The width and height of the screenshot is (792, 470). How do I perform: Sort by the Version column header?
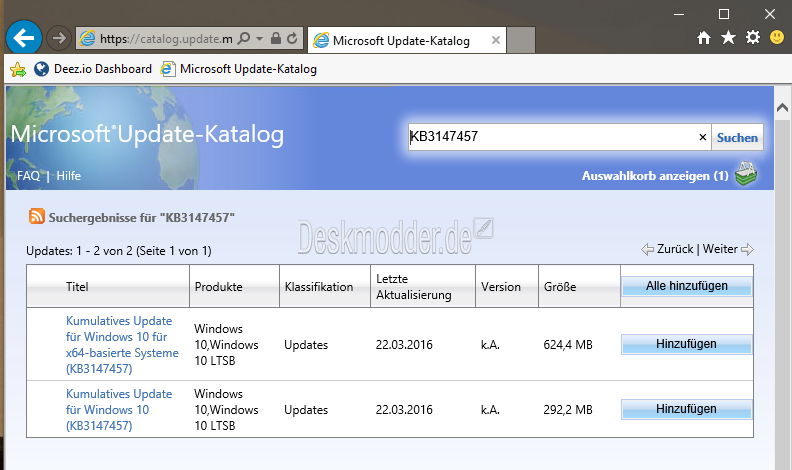[x=501, y=287]
